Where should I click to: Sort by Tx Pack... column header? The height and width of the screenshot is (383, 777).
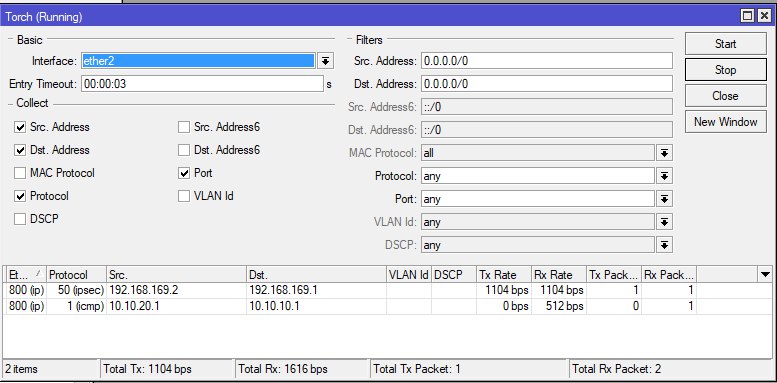coord(614,274)
